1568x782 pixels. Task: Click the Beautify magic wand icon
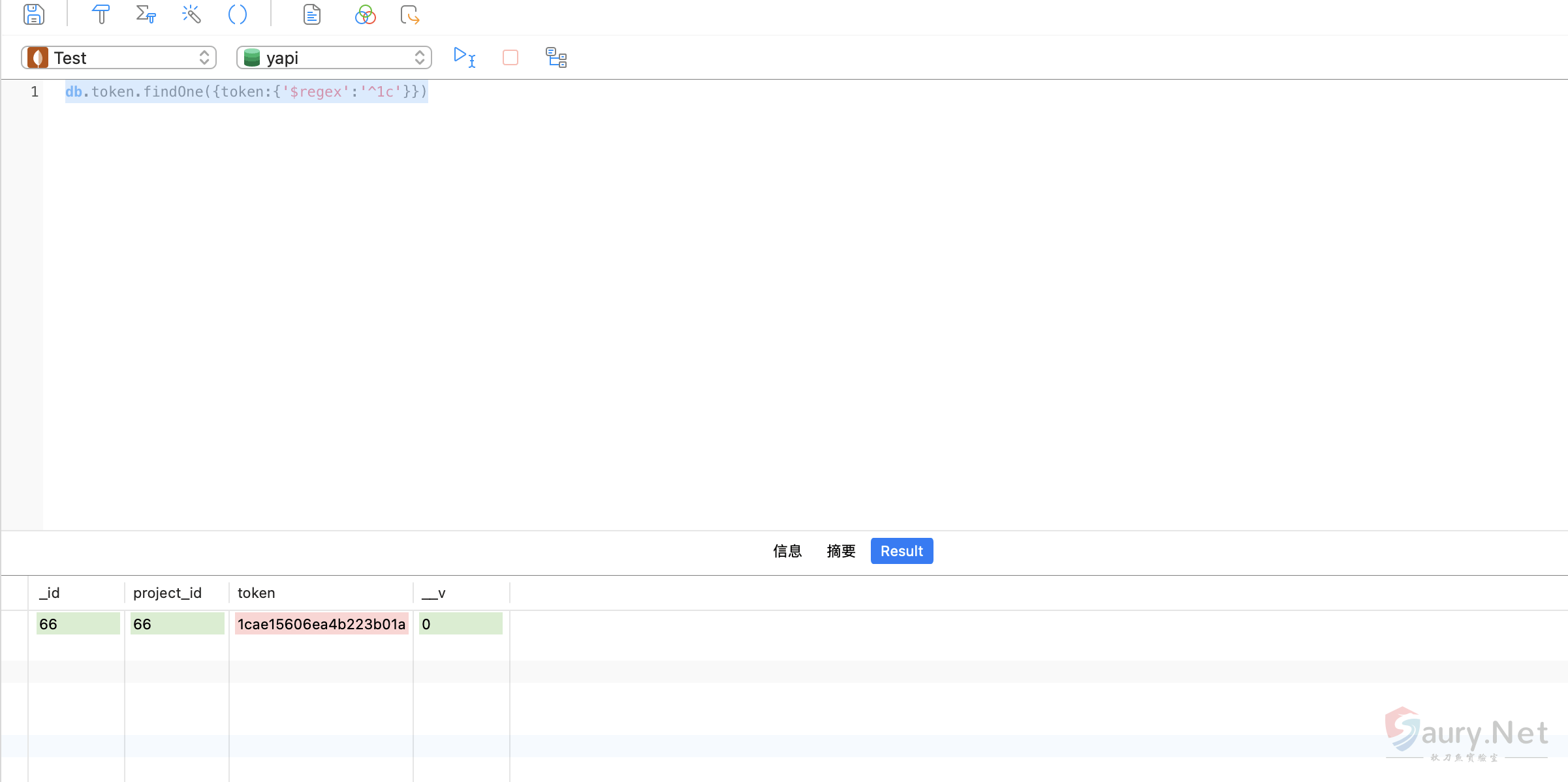(191, 14)
